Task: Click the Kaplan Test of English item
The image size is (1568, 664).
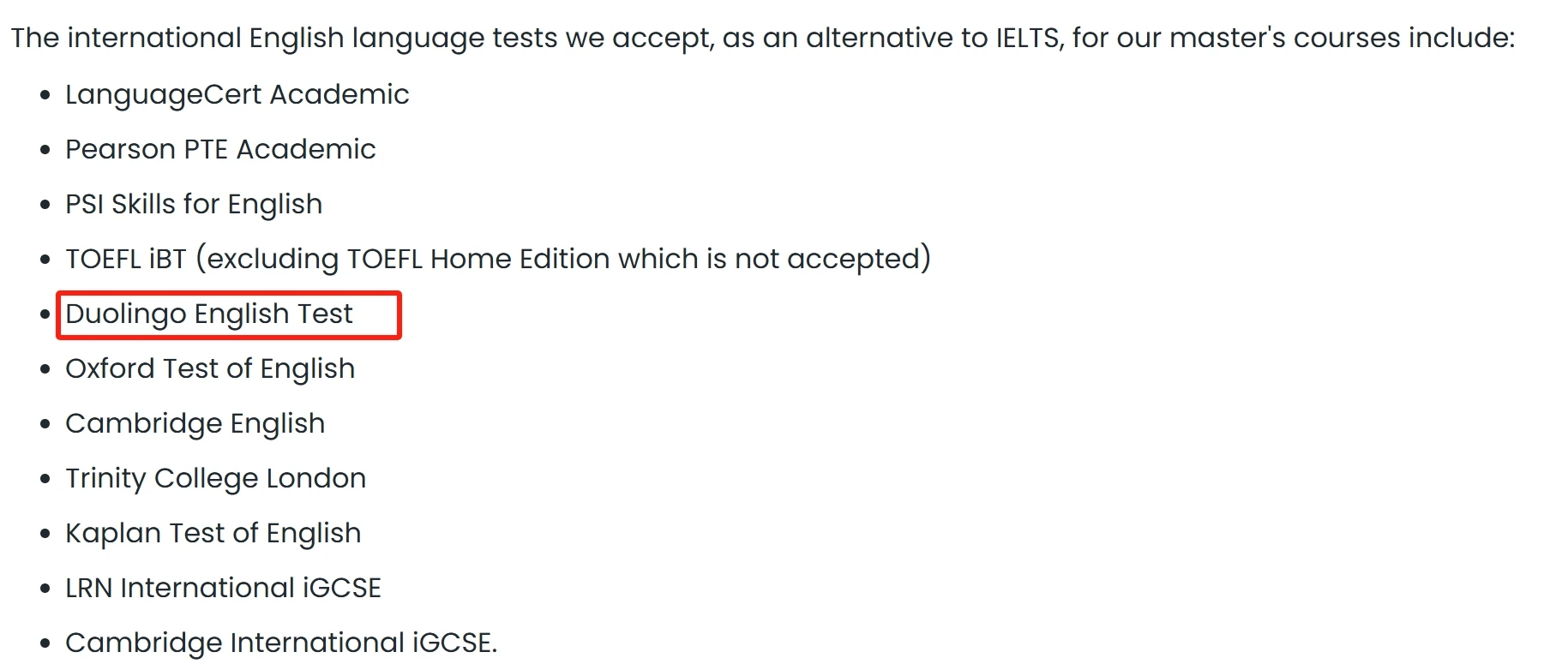Action: [213, 534]
